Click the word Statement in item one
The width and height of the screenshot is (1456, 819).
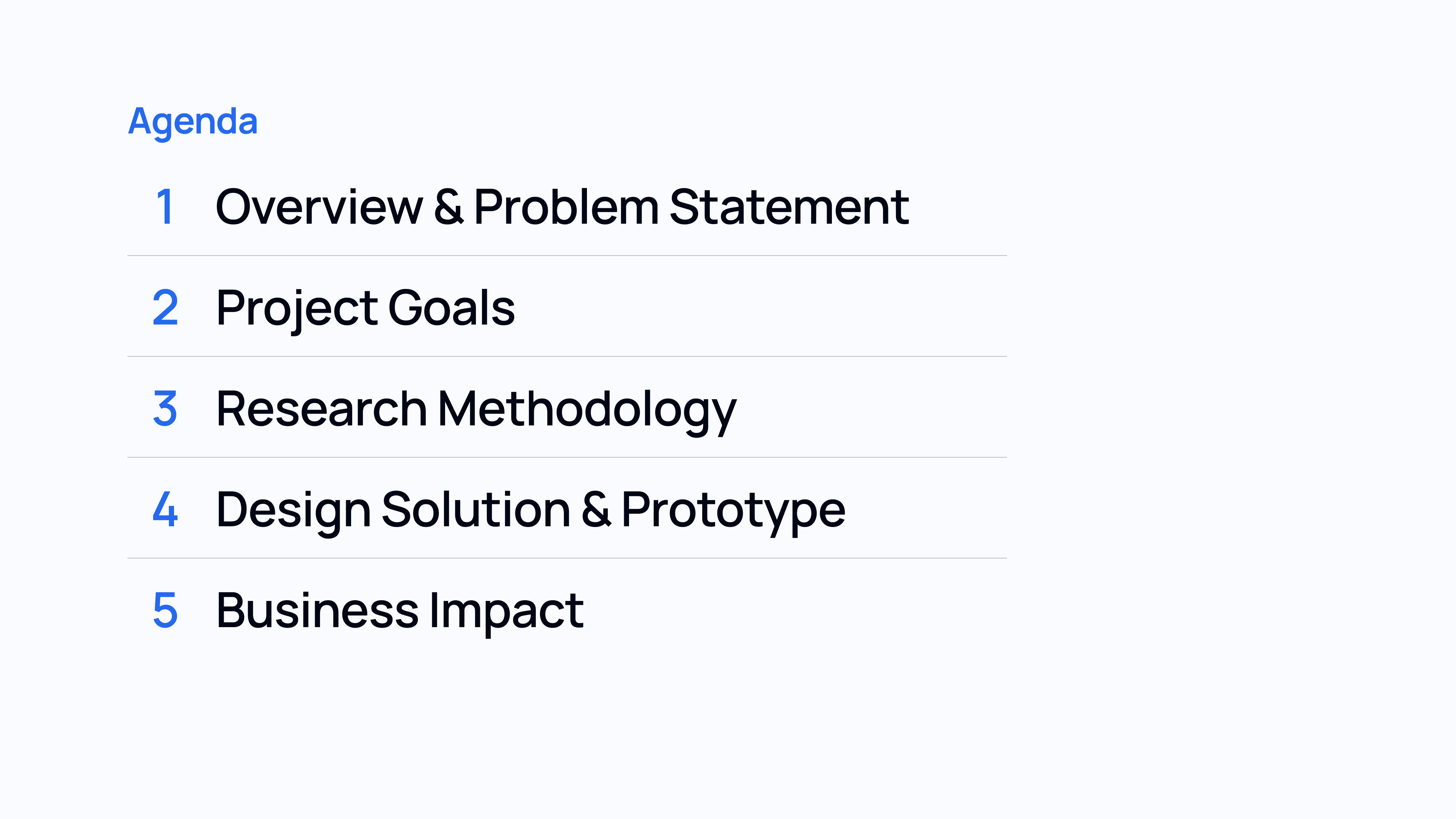(789, 207)
